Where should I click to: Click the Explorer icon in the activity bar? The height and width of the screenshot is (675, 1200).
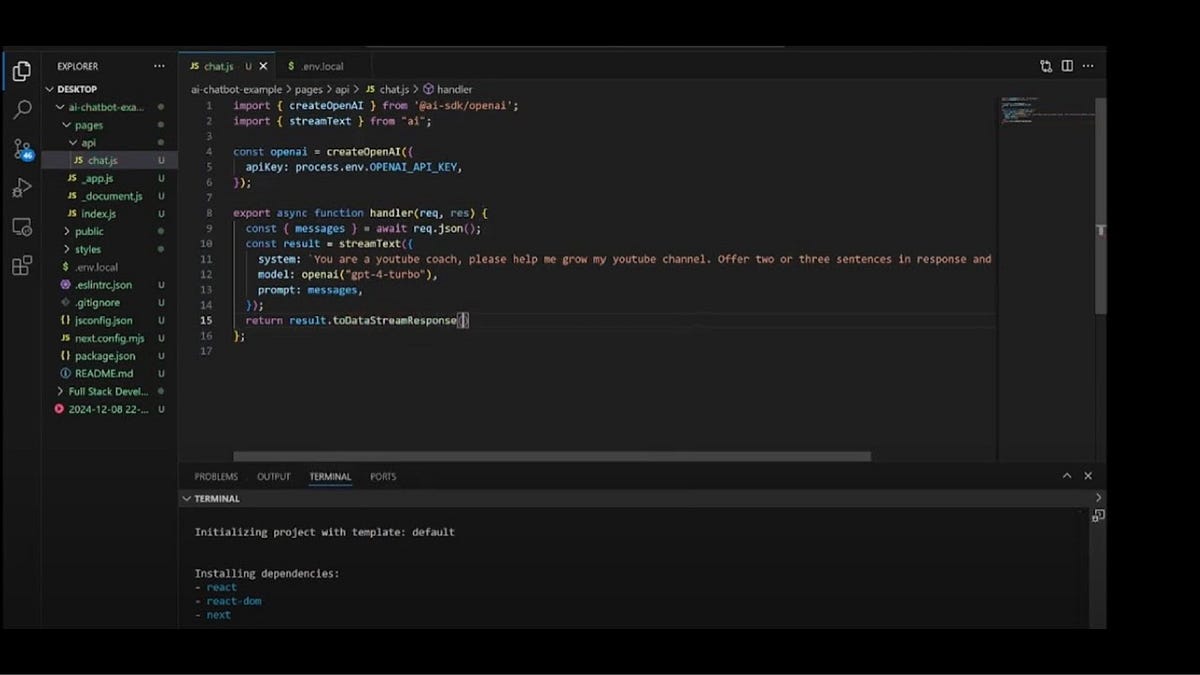[22, 71]
